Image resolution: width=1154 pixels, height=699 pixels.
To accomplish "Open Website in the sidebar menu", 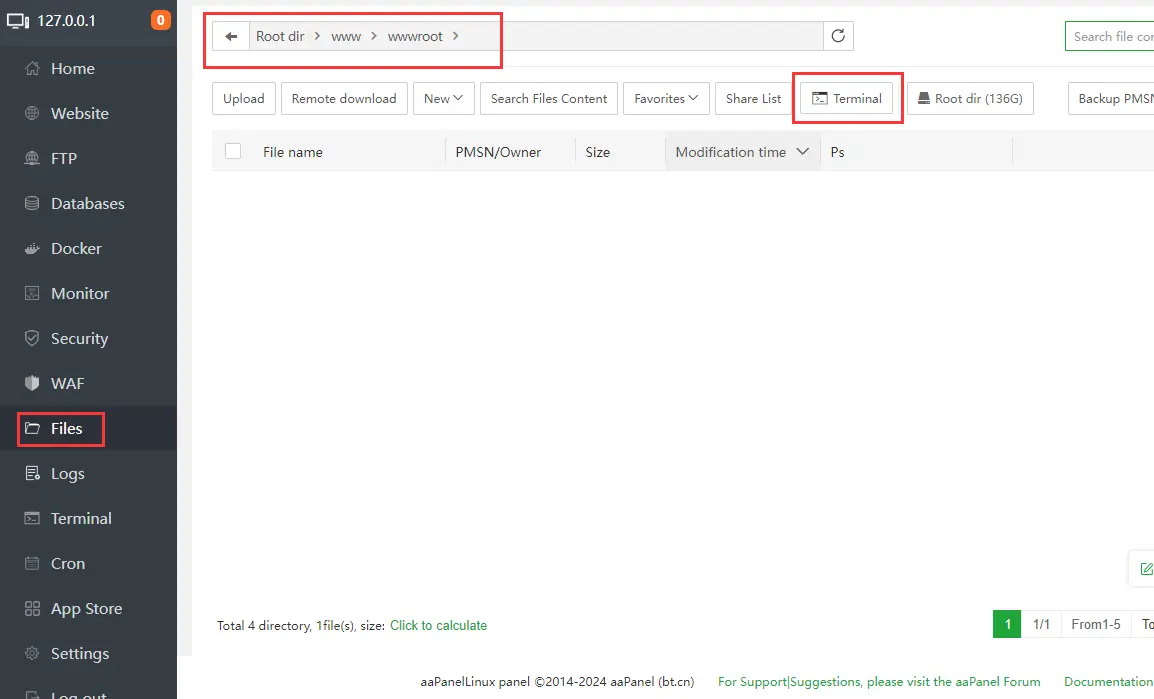I will click(x=79, y=114).
